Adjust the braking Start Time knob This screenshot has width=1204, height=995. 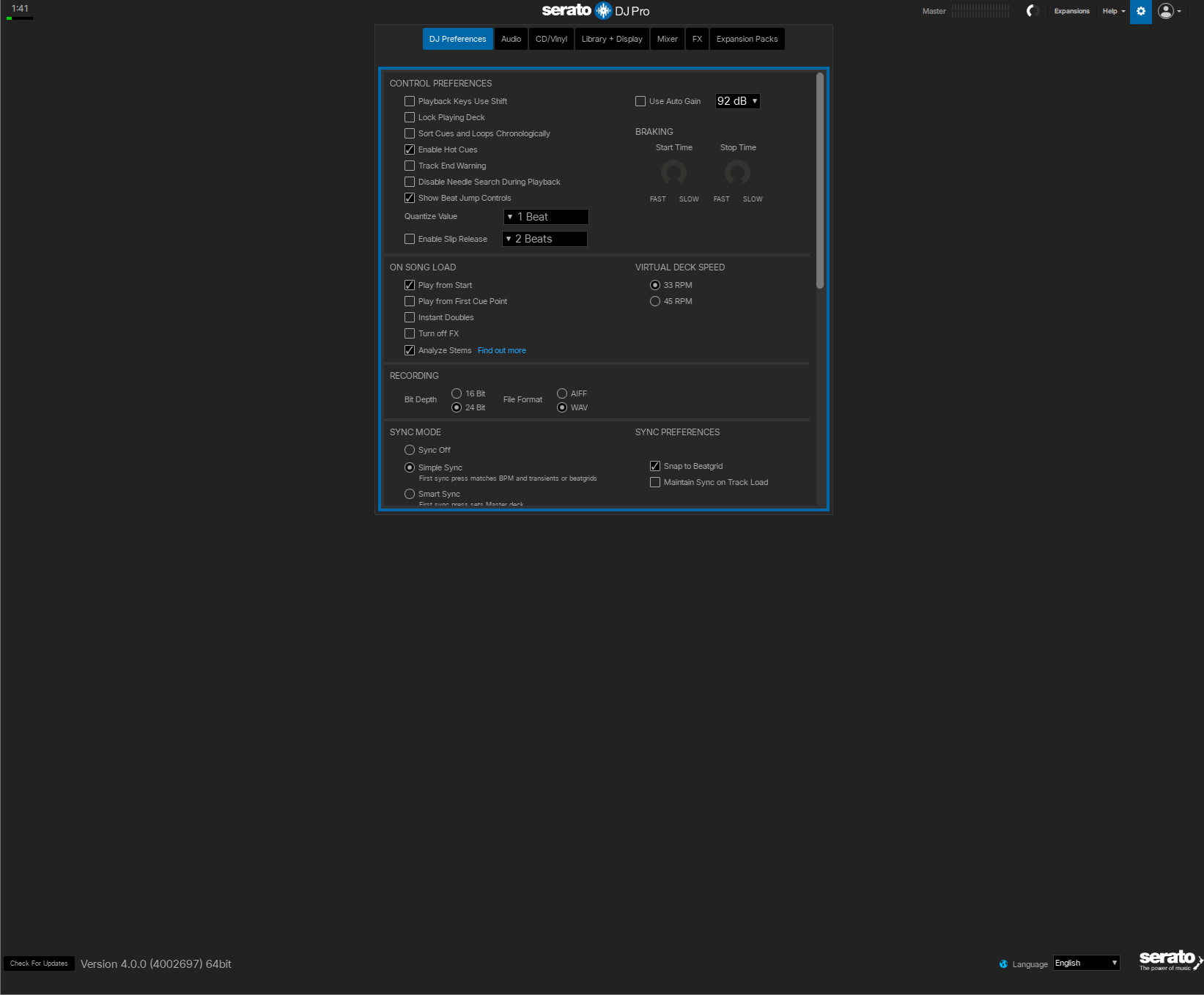click(x=673, y=173)
